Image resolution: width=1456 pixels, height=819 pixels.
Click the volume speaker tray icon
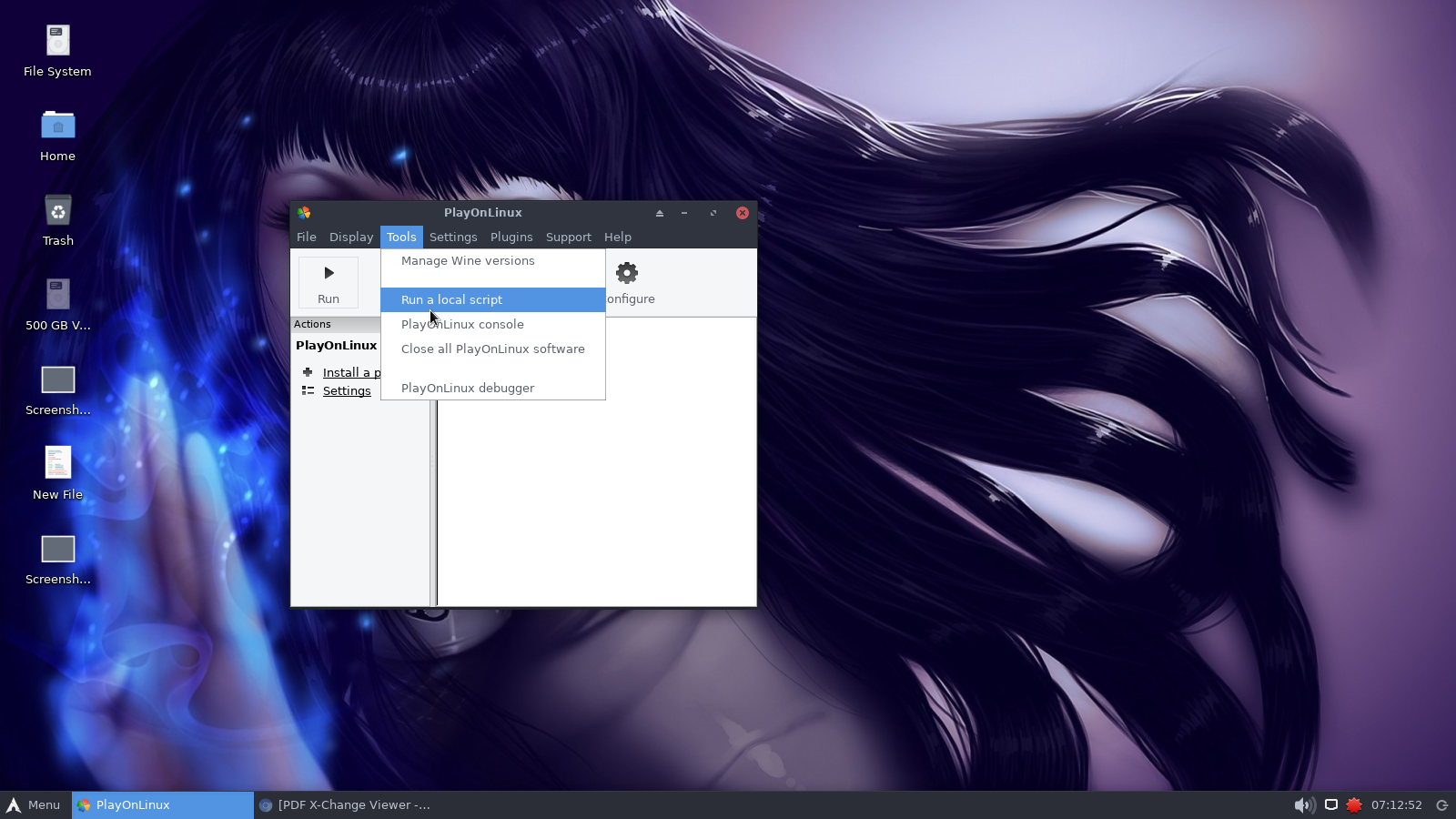point(1304,805)
